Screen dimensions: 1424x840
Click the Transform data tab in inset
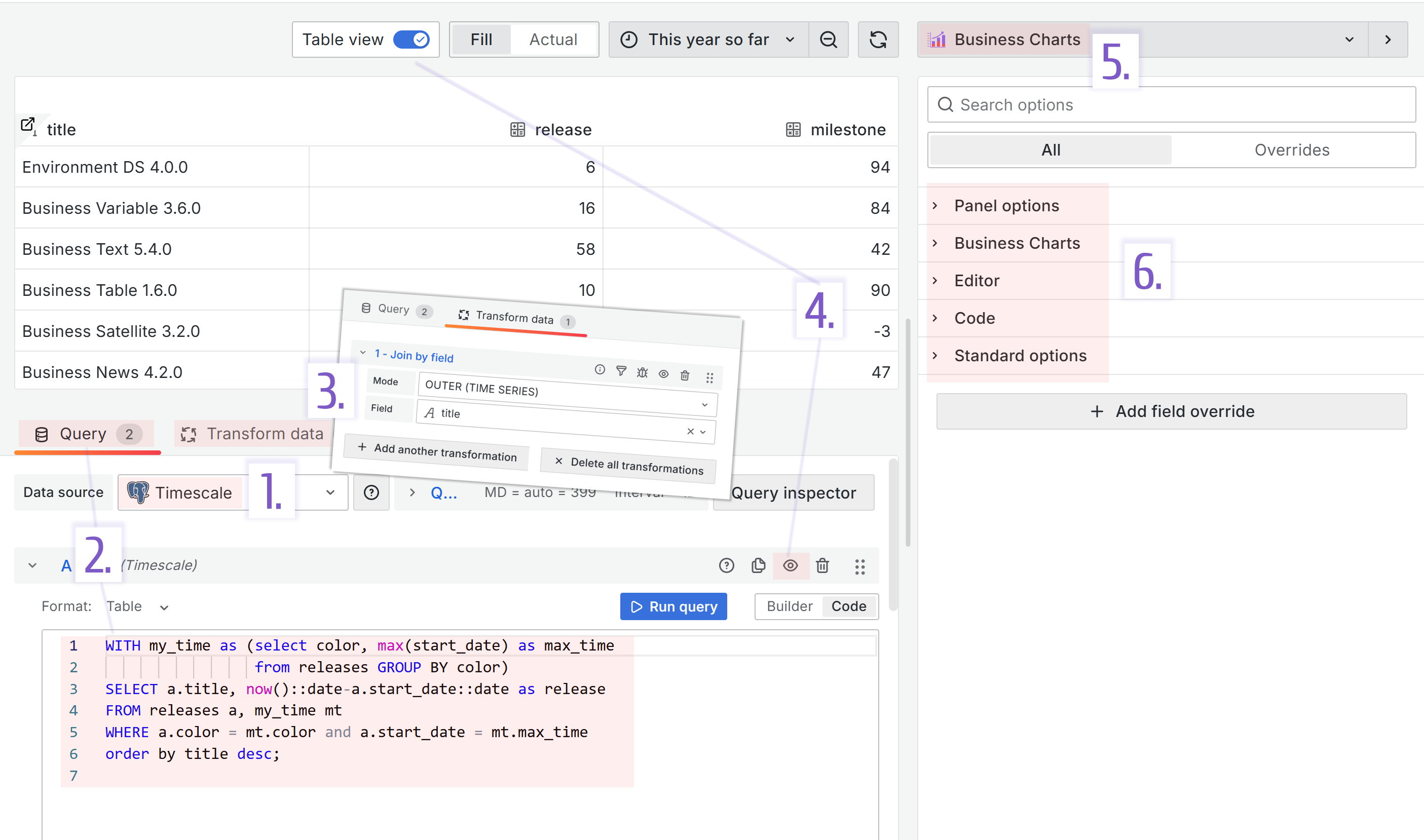tap(516, 319)
